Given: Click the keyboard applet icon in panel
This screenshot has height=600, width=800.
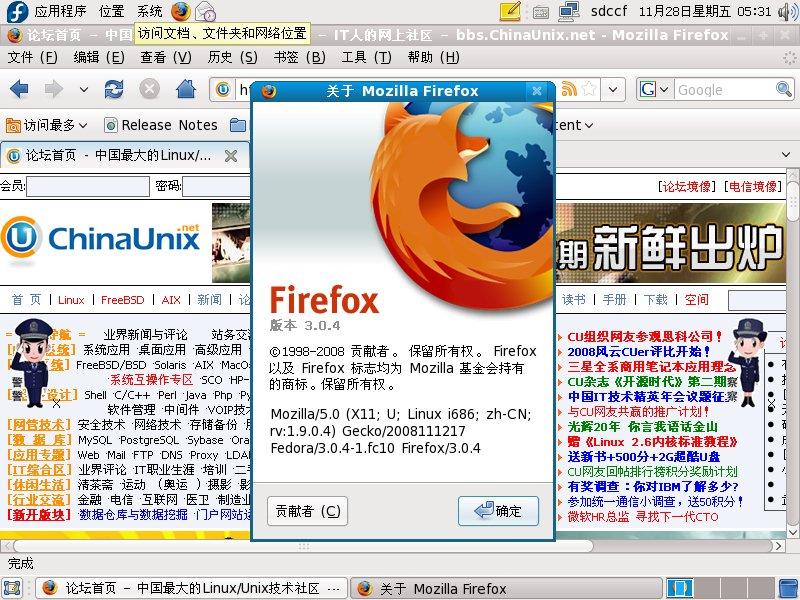Looking at the screenshot, I should click(540, 12).
